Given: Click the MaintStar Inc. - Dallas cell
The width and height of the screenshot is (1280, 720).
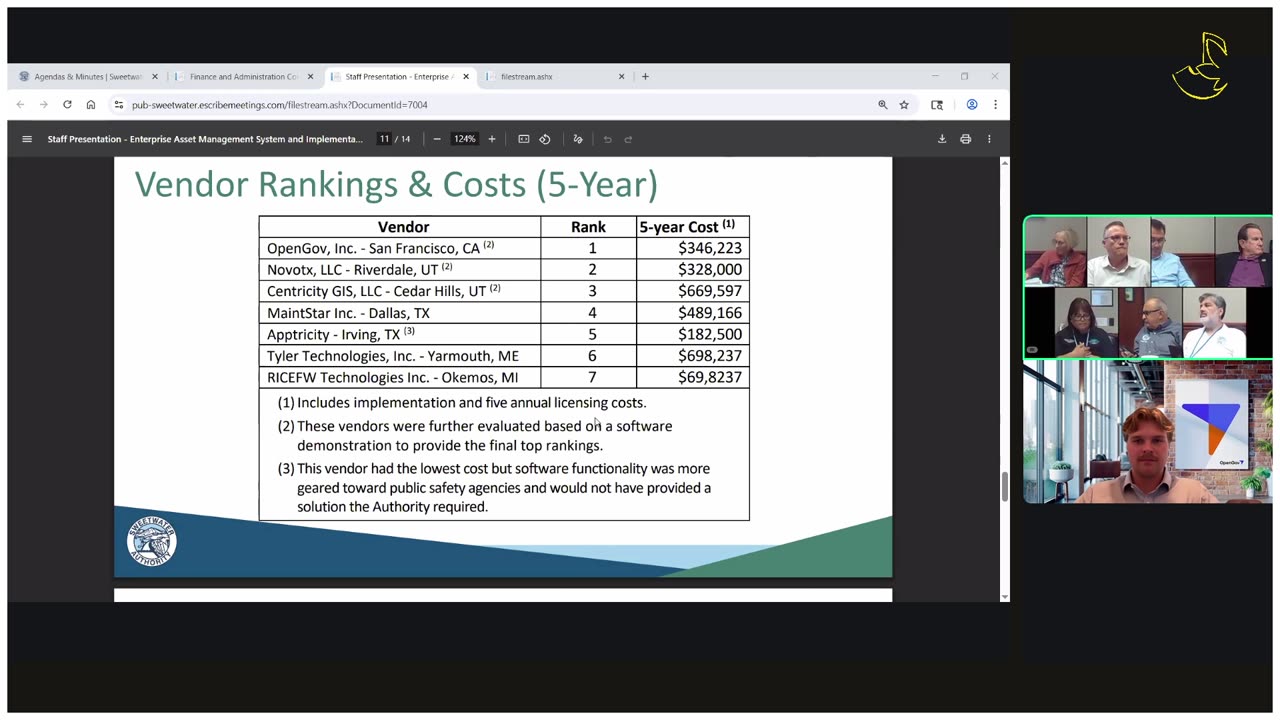Looking at the screenshot, I should pyautogui.click(x=399, y=313).
